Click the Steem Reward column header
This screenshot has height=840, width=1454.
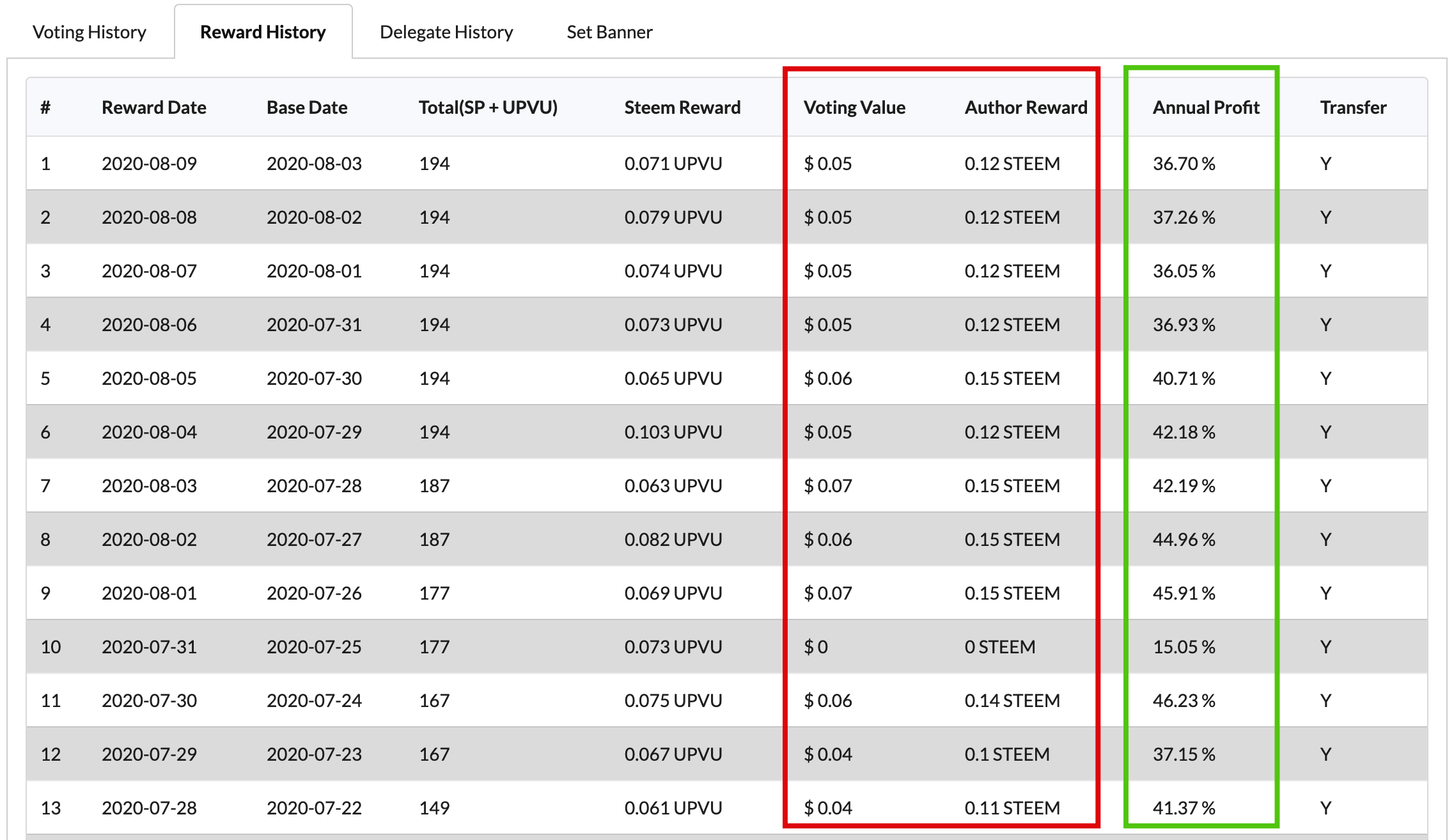682,107
